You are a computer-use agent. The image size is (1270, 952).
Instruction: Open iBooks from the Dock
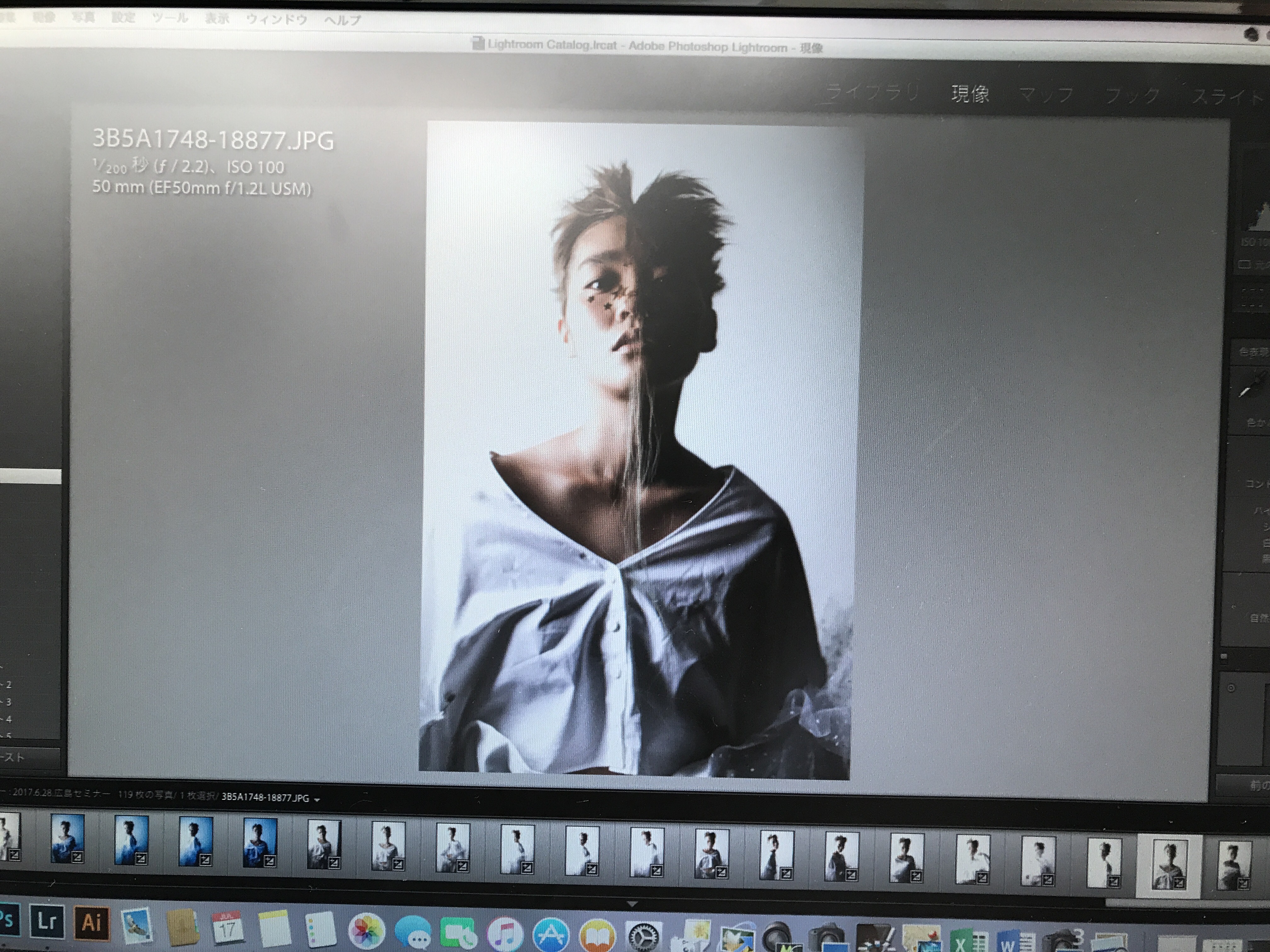pos(597,937)
